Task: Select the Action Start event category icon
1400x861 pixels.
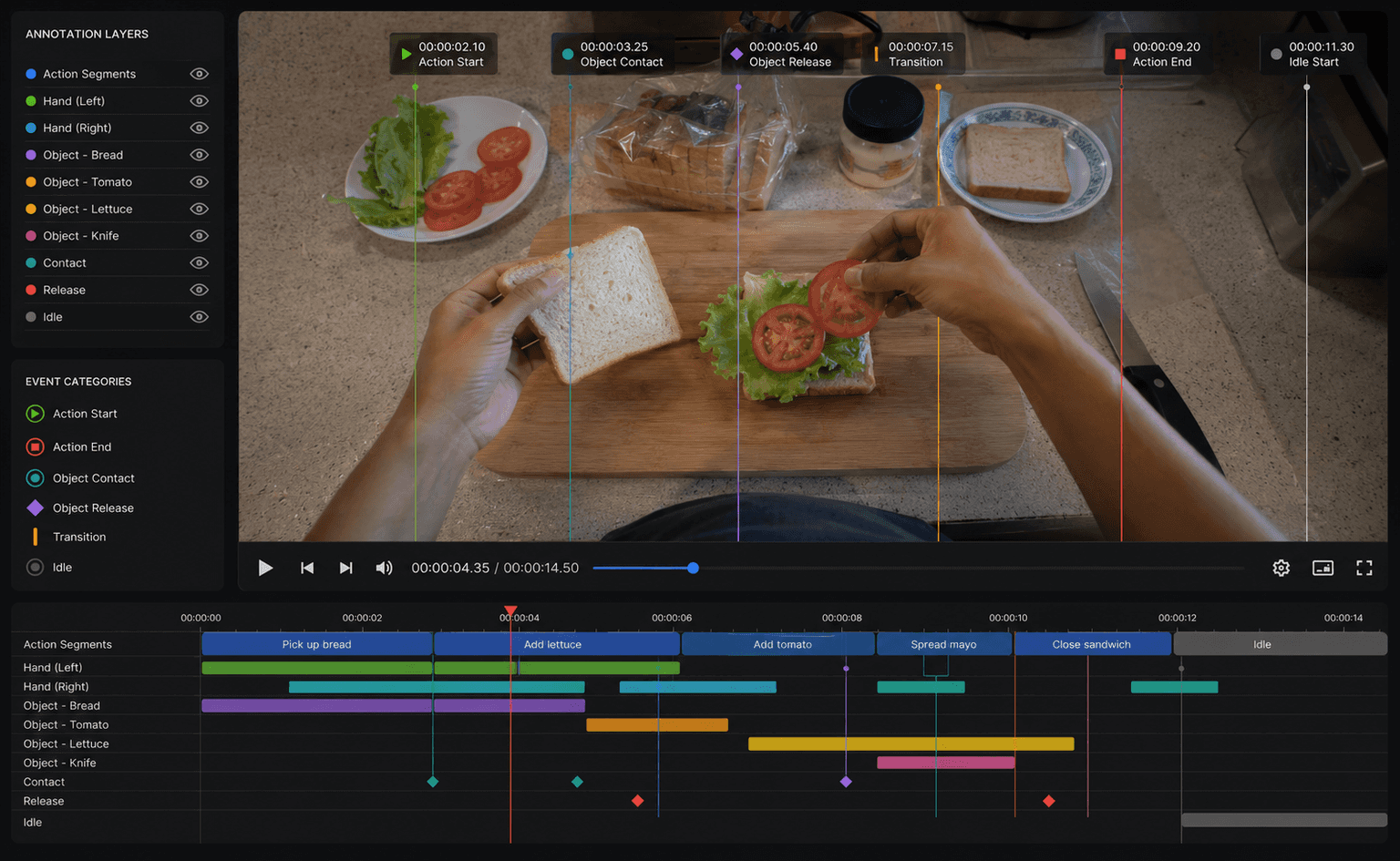Action: (35, 414)
